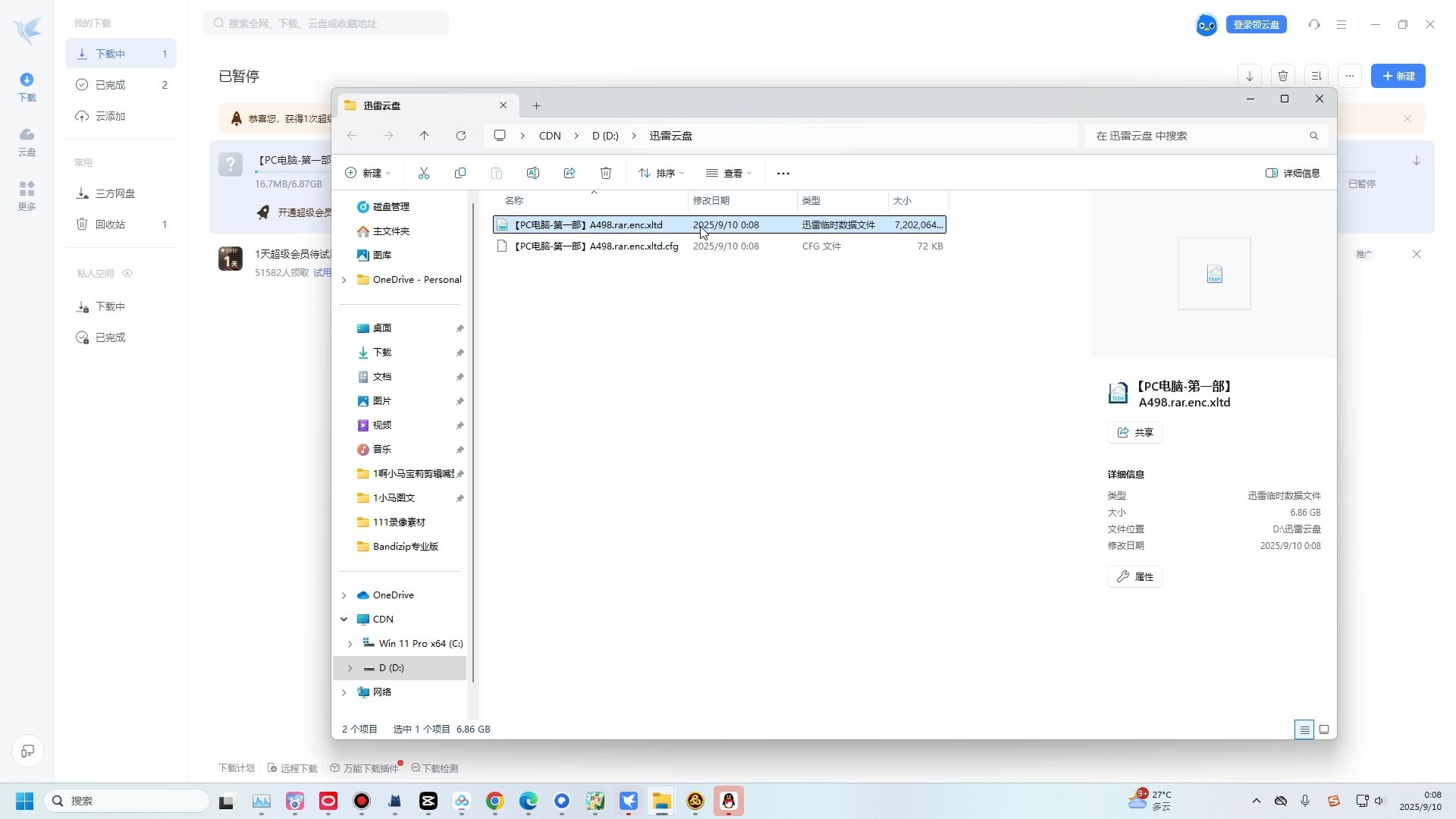The width and height of the screenshot is (1456, 819).
Task: Click the search box in 迅雷云盘 folder
Action: coord(1198,136)
